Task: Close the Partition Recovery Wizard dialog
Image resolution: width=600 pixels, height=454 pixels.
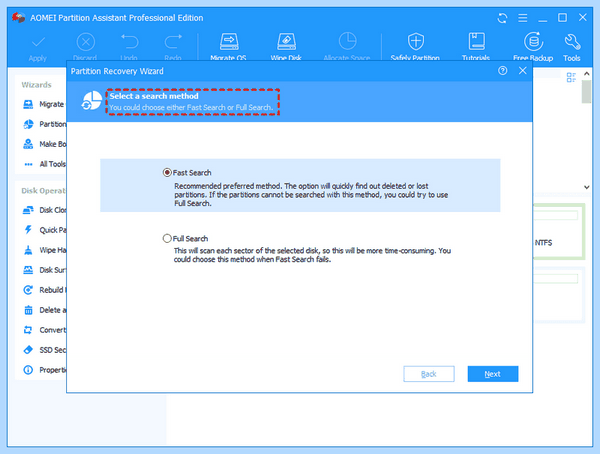Action: pyautogui.click(x=523, y=70)
